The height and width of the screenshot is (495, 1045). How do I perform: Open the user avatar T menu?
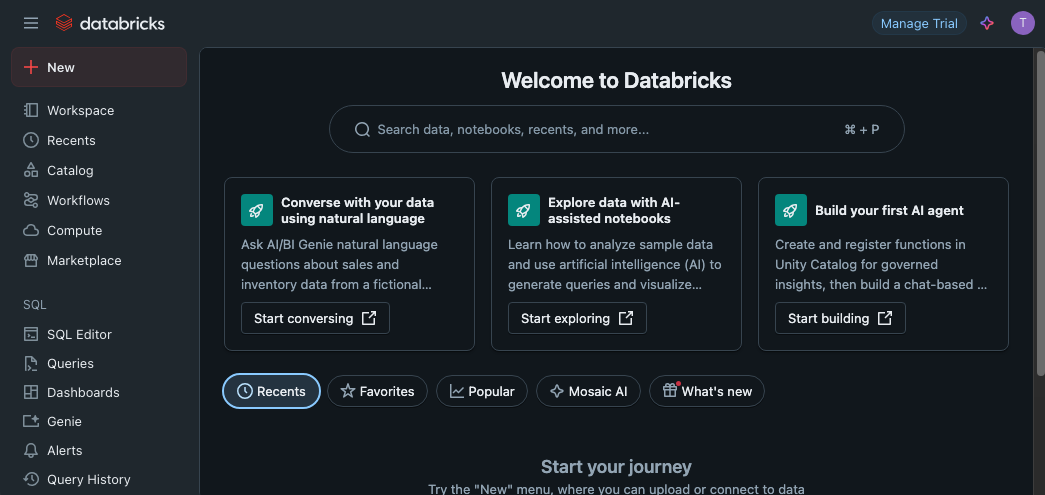click(x=1022, y=23)
